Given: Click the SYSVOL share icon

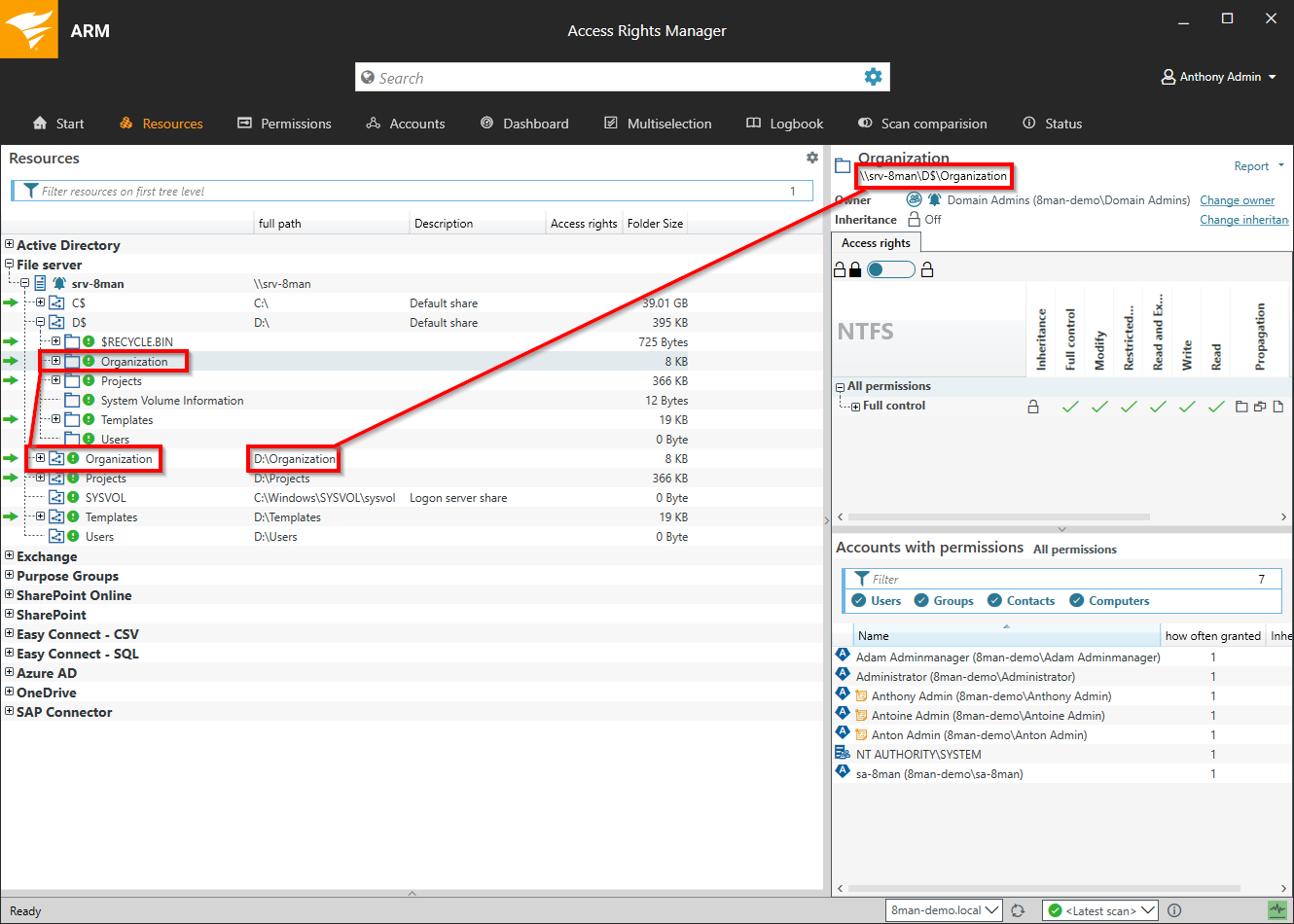Looking at the screenshot, I should tap(56, 497).
